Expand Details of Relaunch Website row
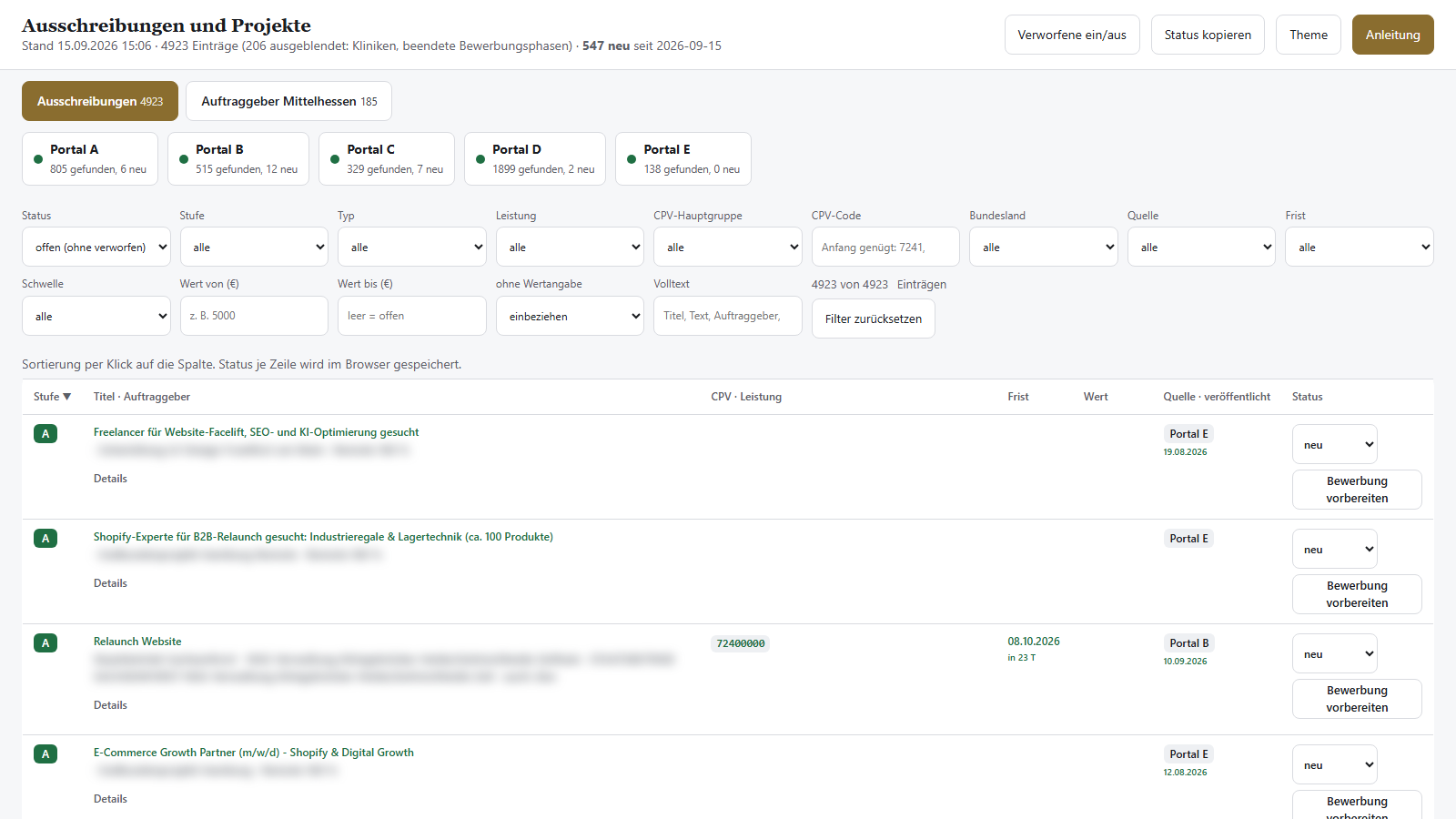The image size is (1456, 819). click(x=110, y=705)
